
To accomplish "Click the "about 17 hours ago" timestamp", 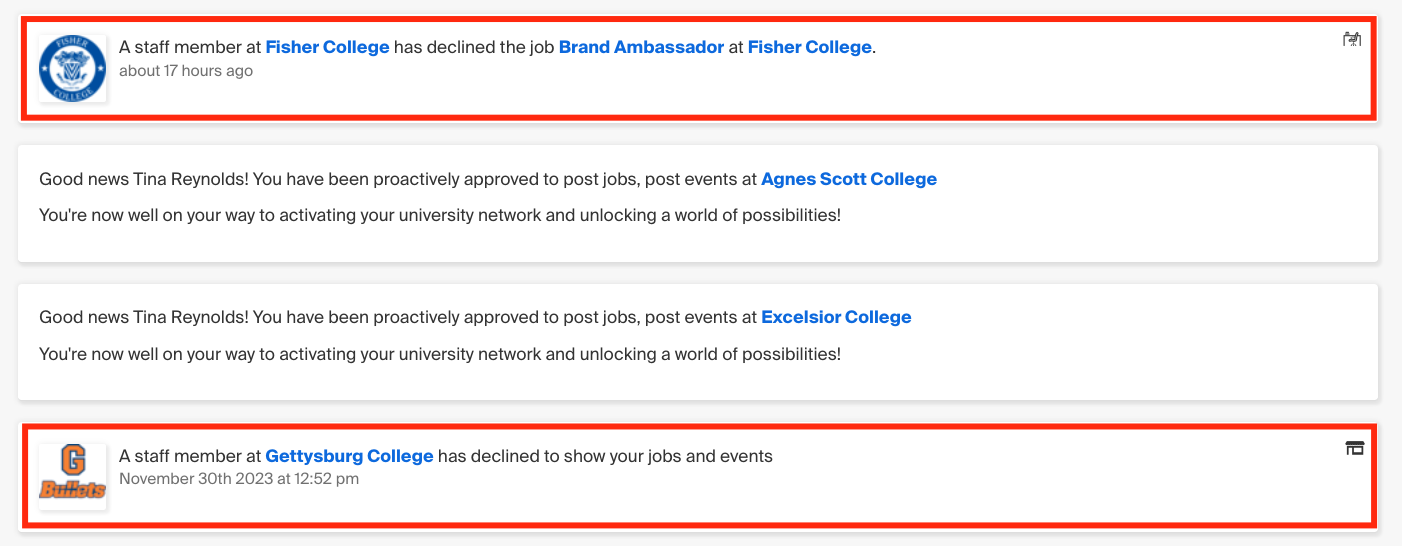I will (186, 71).
